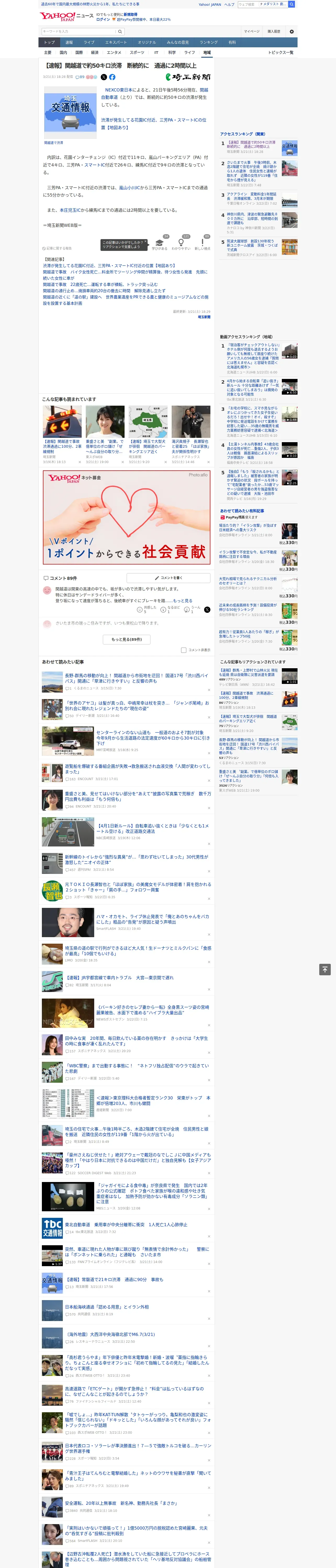Click the keyword search input field
Screen dimensions: 336x1568
click(79, 32)
